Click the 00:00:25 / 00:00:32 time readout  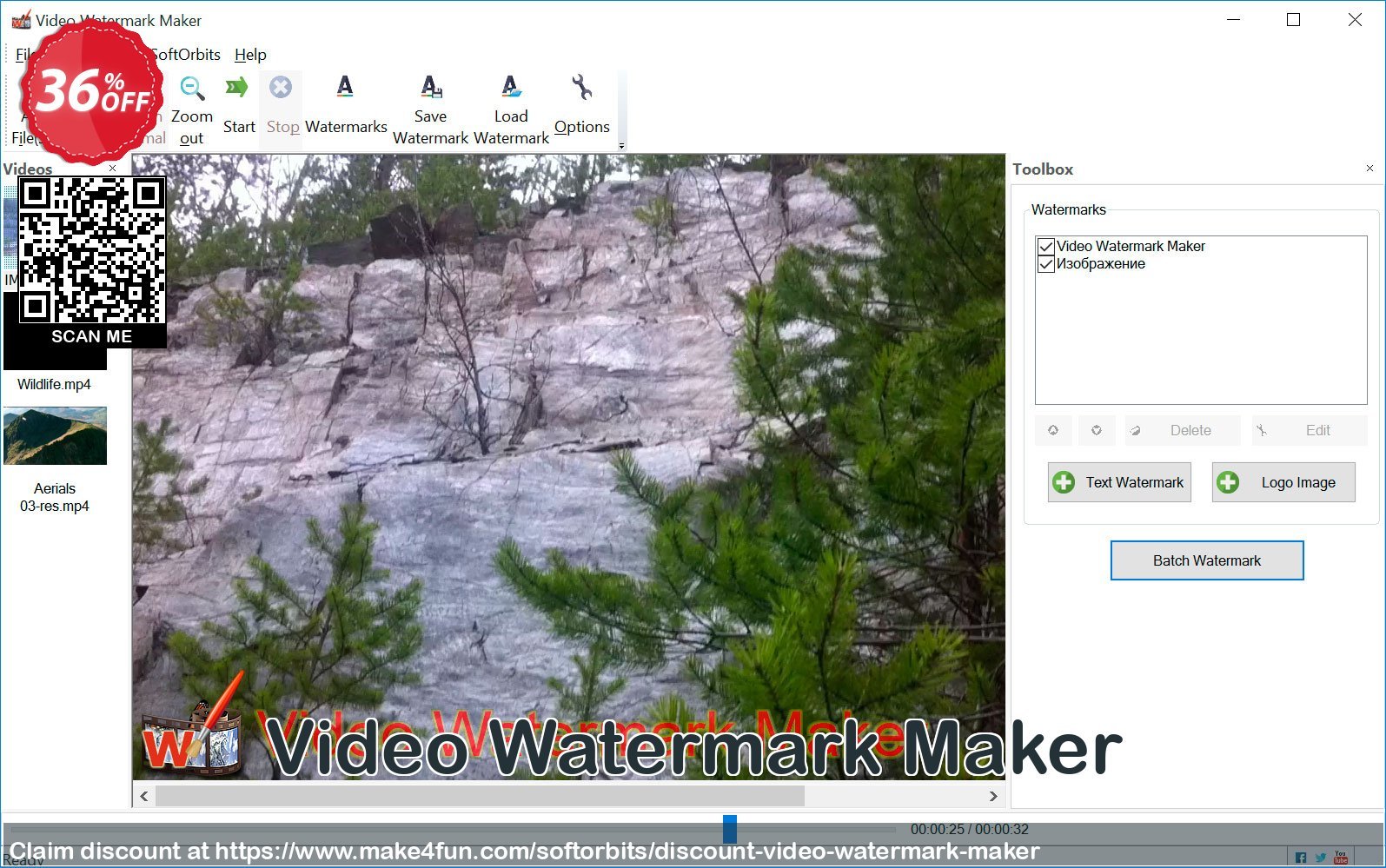click(x=969, y=829)
